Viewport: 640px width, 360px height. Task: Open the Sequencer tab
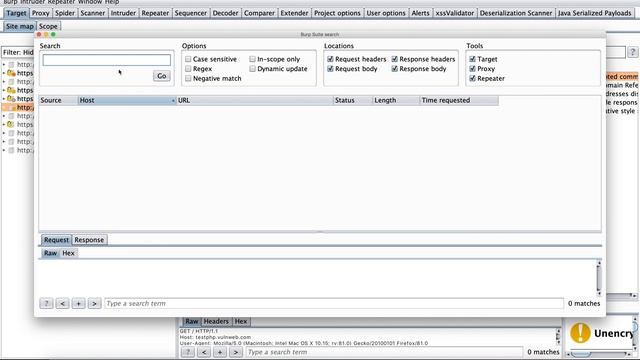tap(191, 13)
